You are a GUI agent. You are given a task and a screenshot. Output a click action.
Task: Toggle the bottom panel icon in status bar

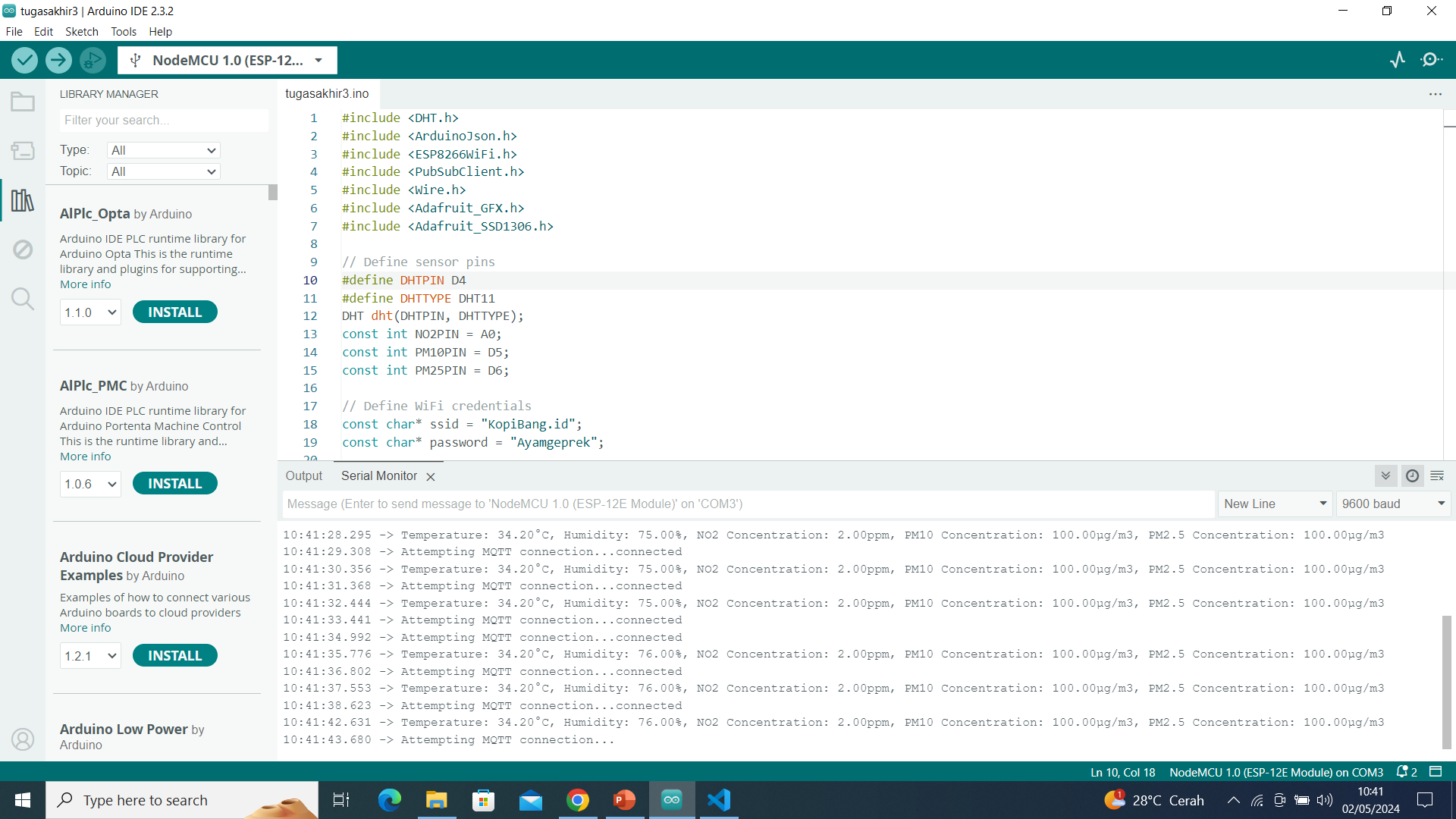1436,772
